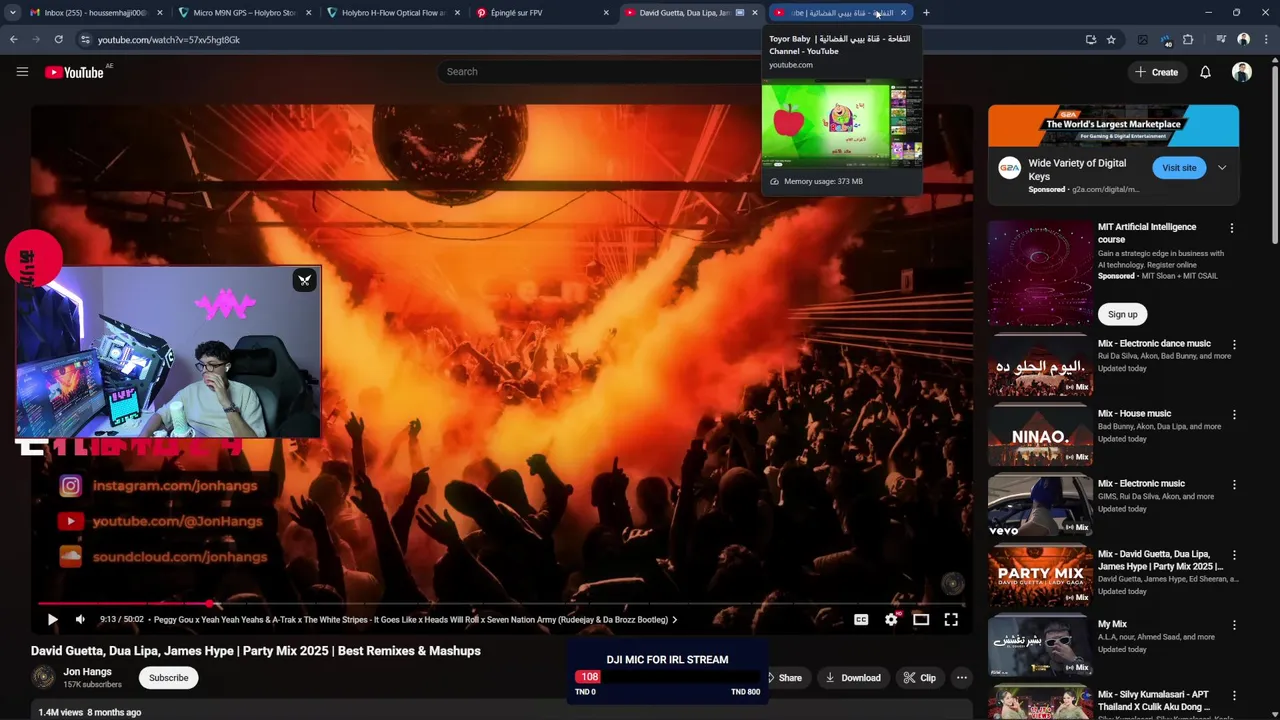Open the YouTube guide hamburger menu
The height and width of the screenshot is (720, 1280).
22,72
